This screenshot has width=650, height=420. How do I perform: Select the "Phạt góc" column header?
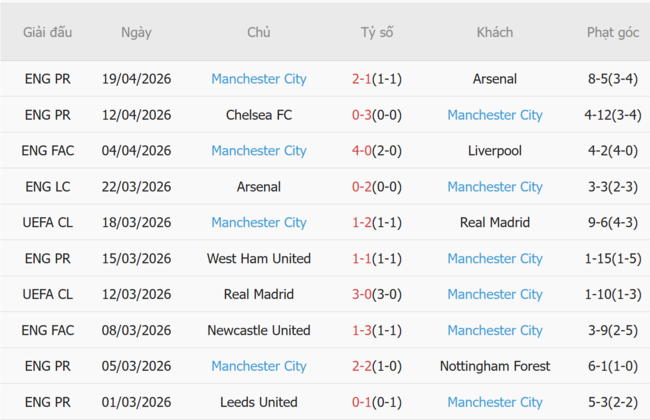(613, 32)
